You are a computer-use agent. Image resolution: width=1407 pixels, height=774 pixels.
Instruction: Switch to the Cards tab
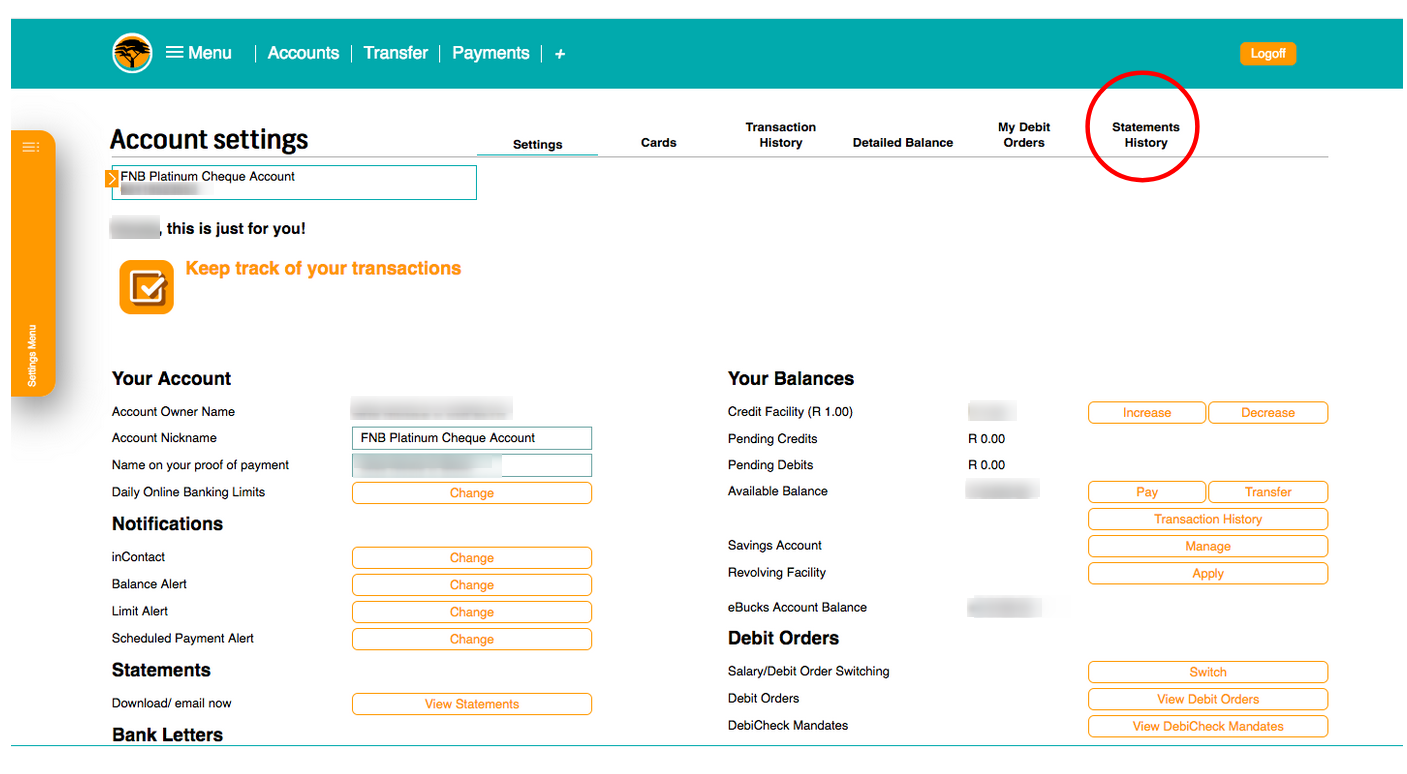tap(658, 143)
